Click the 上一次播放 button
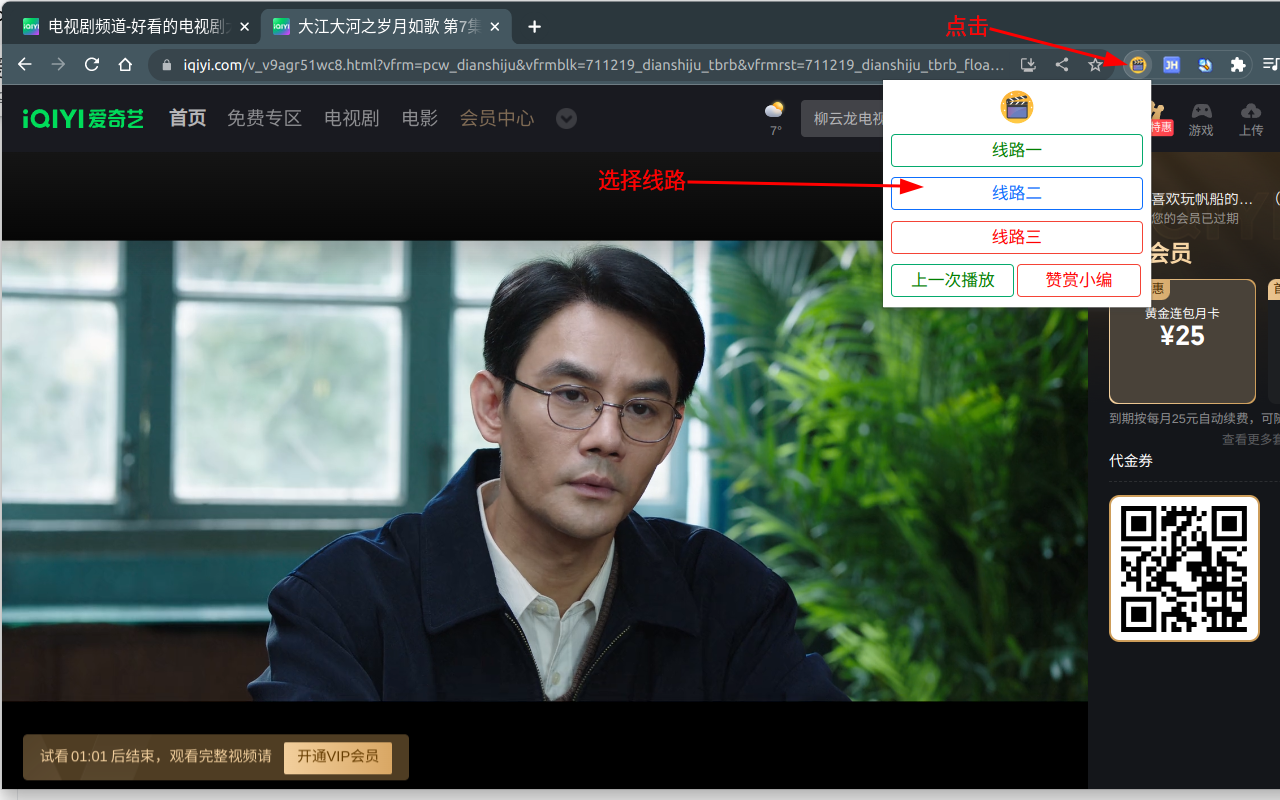Image resolution: width=1280 pixels, height=800 pixels. point(951,280)
